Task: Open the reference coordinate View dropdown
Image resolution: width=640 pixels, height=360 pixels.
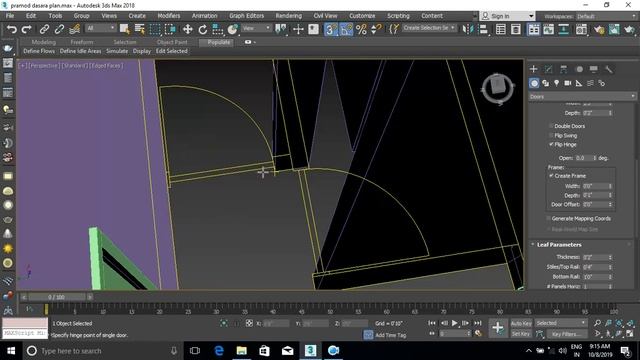Action: coord(256,28)
